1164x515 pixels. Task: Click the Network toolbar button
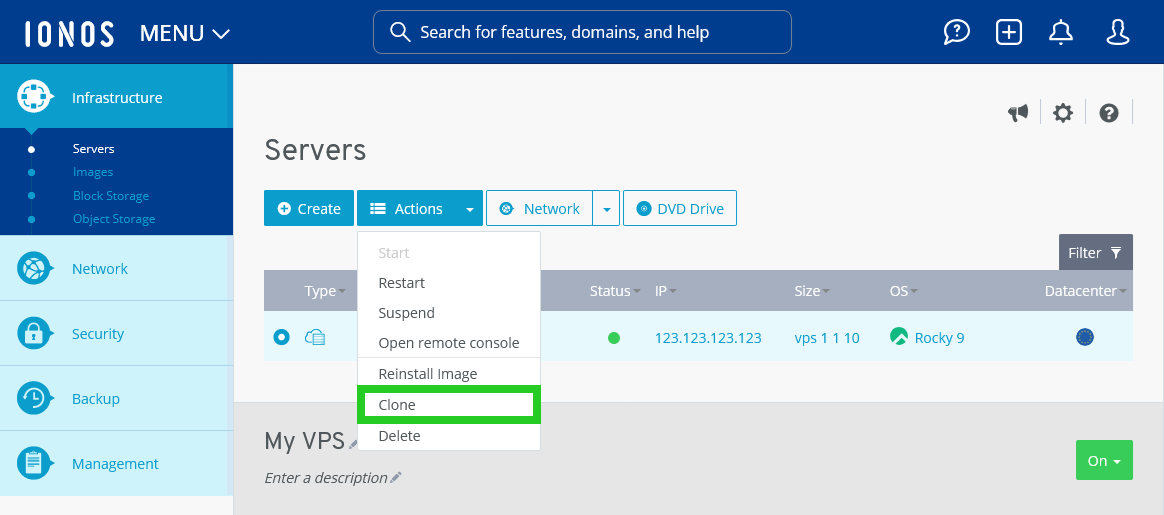point(540,209)
